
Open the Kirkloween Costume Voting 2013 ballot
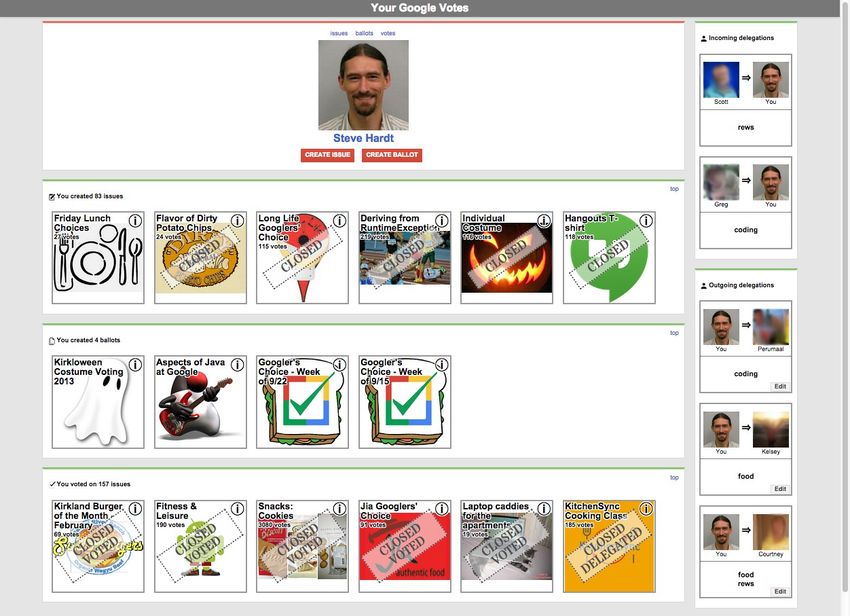coord(98,402)
